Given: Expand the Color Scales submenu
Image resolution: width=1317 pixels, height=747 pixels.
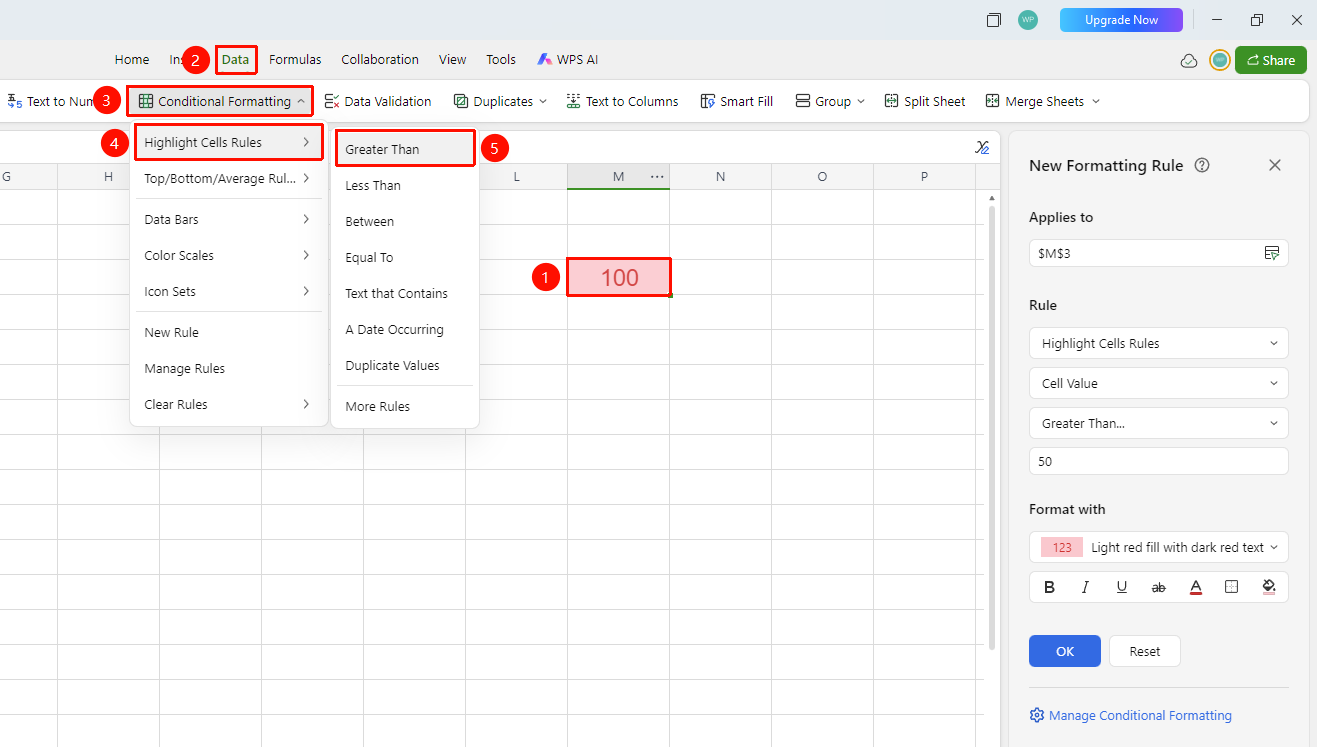Looking at the screenshot, I should point(228,255).
